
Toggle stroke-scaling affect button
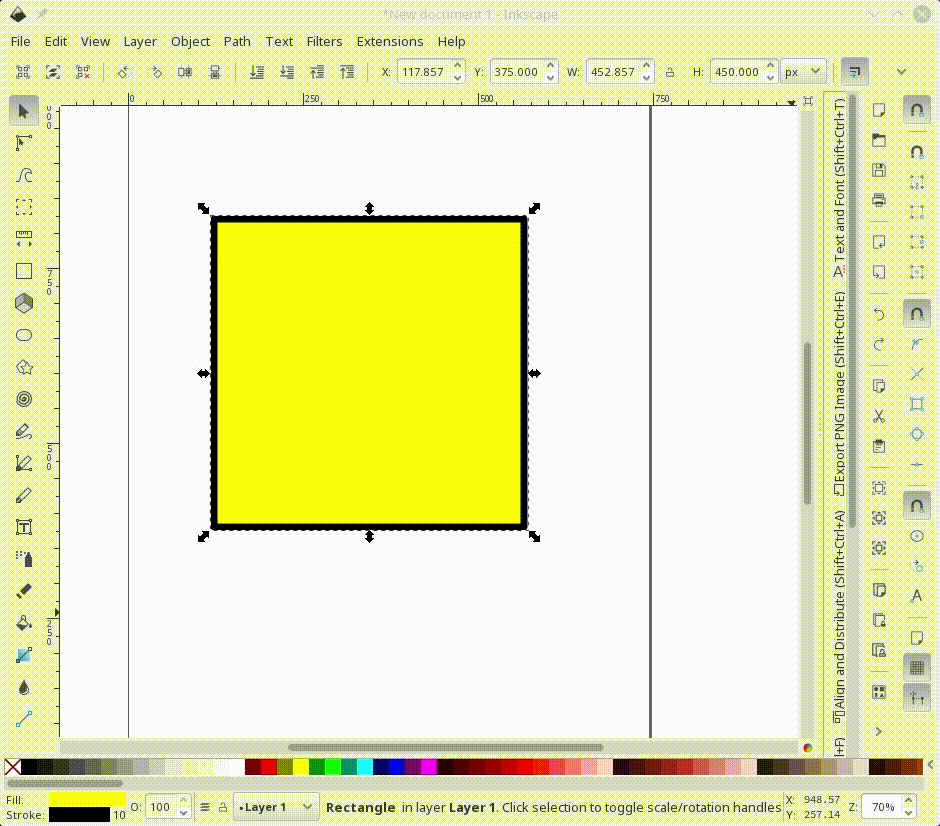coord(855,72)
